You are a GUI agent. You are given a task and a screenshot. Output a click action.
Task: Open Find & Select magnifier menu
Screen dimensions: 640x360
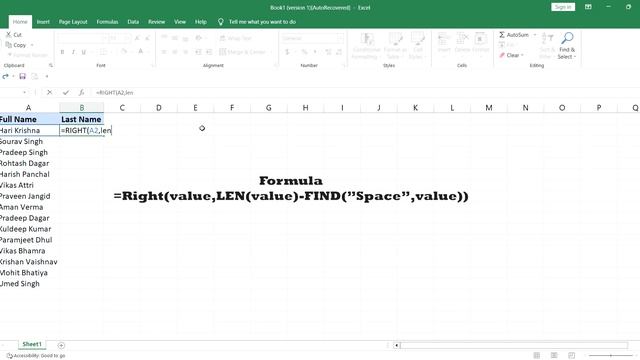tap(567, 46)
